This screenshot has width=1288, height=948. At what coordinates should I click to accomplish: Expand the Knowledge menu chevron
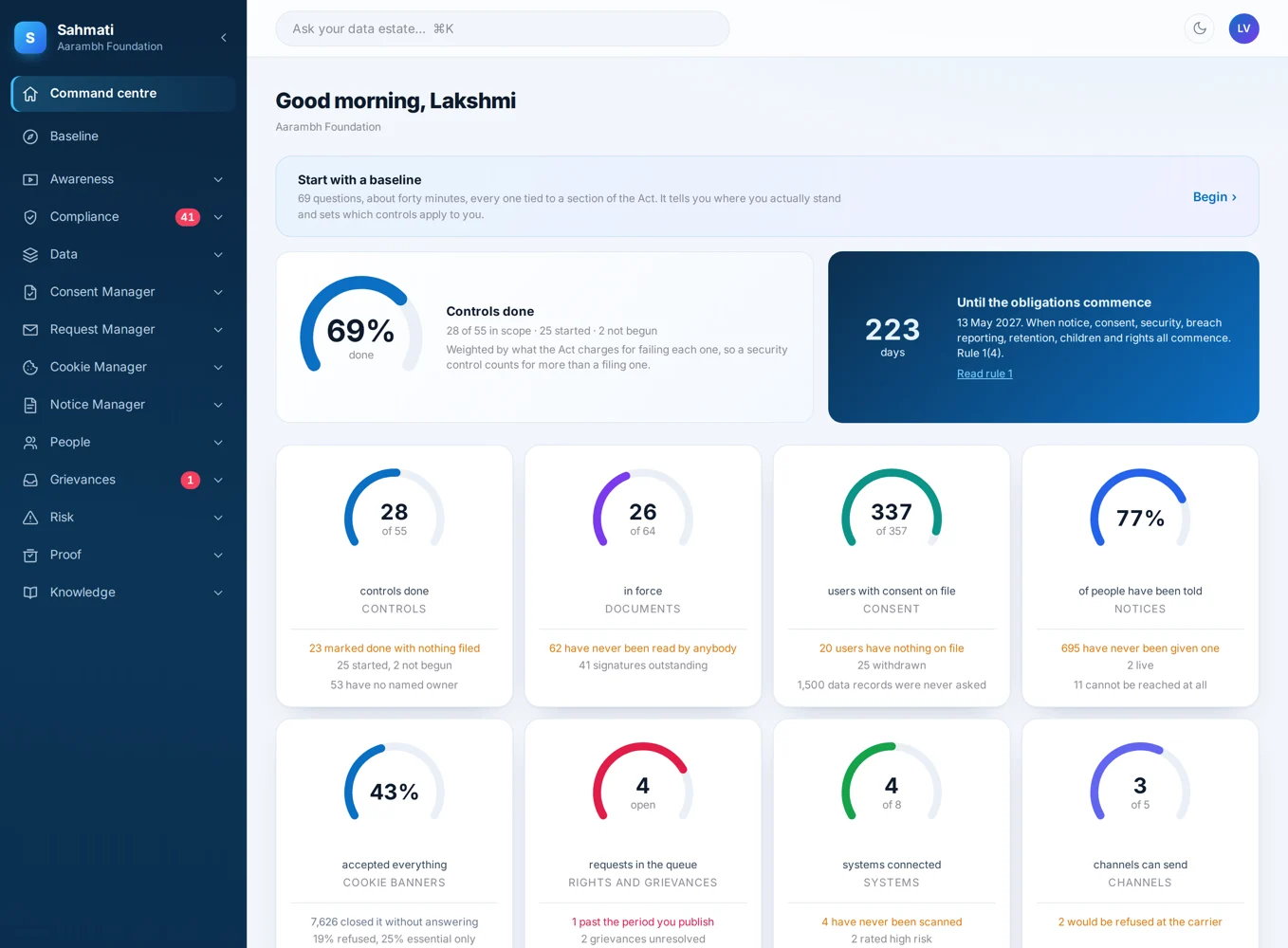click(218, 592)
